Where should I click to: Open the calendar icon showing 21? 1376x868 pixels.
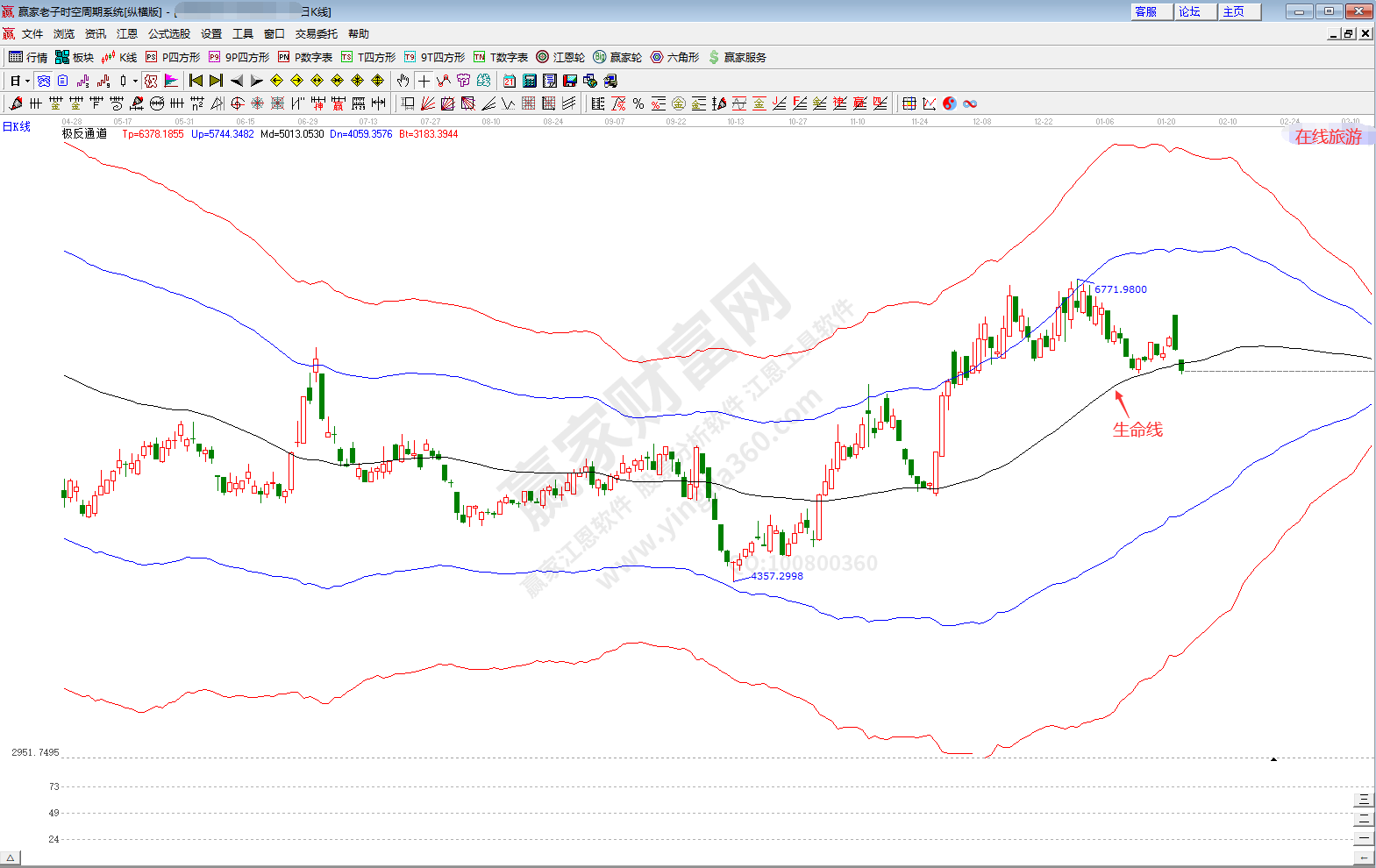(x=509, y=81)
